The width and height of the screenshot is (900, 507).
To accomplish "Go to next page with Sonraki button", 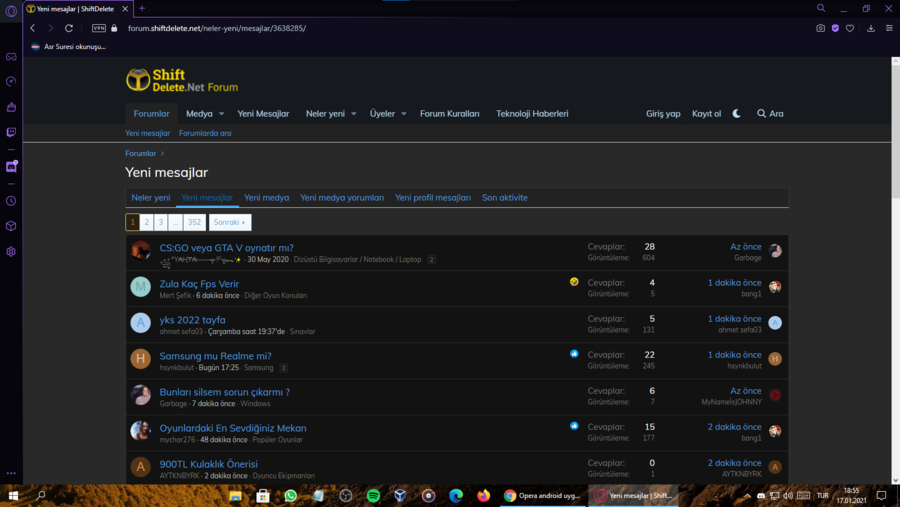I will [x=230, y=222].
